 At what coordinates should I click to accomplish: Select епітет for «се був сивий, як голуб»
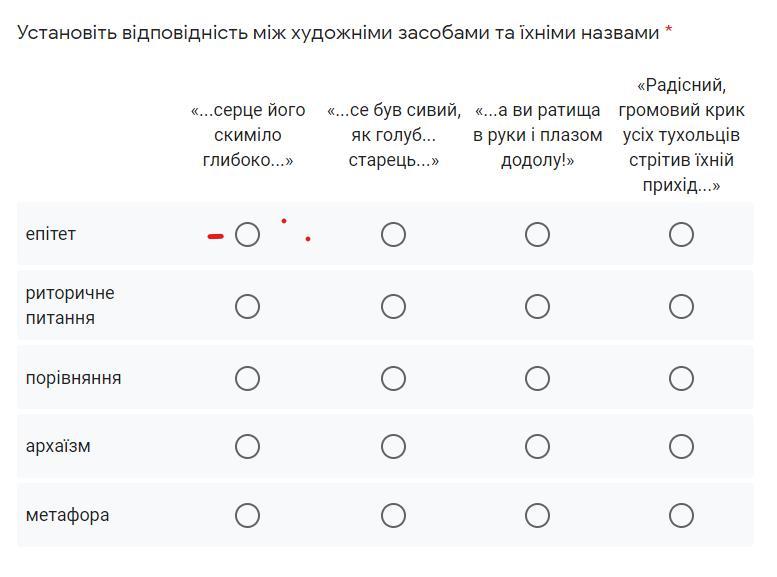point(393,234)
